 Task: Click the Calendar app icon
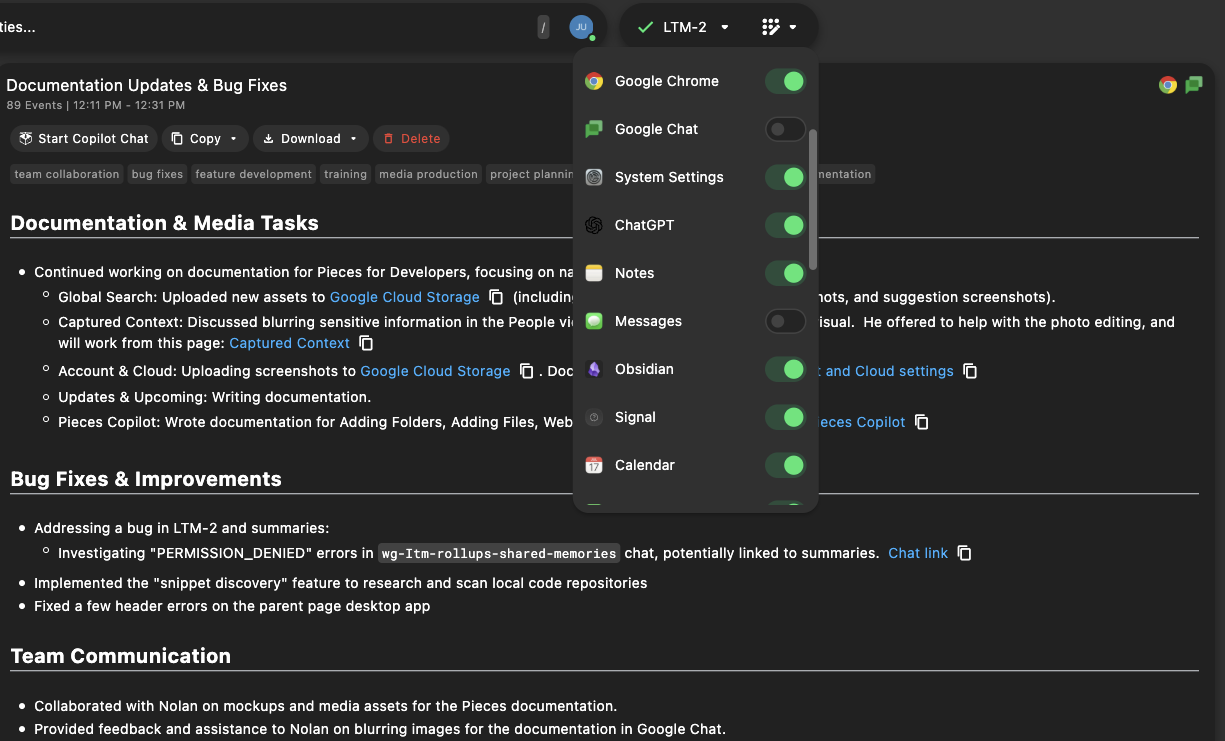pos(594,465)
